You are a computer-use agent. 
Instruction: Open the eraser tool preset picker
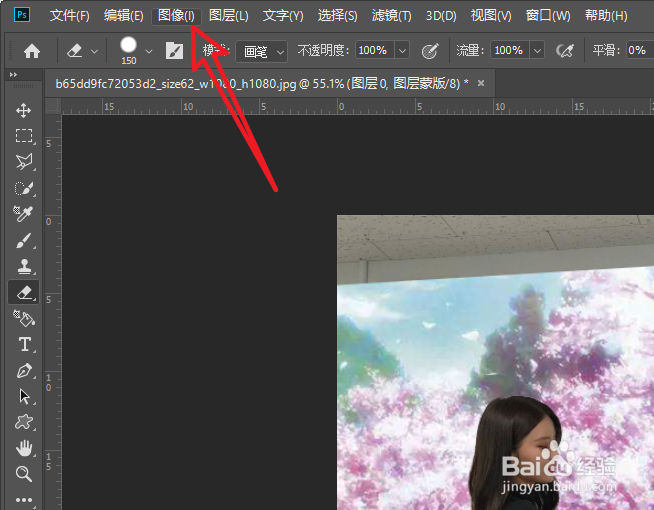point(82,51)
